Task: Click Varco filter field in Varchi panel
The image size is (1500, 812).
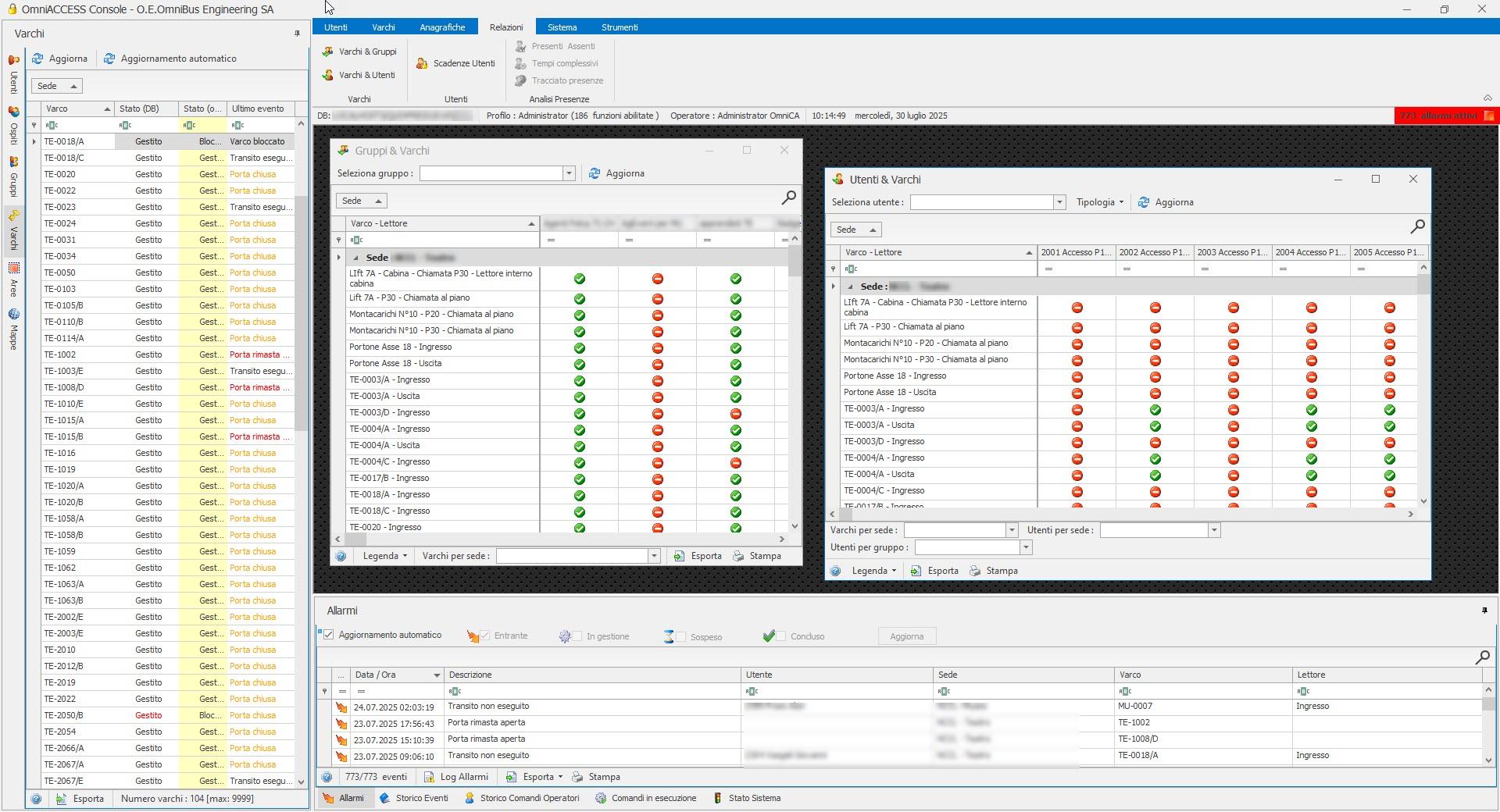Action: (78, 125)
